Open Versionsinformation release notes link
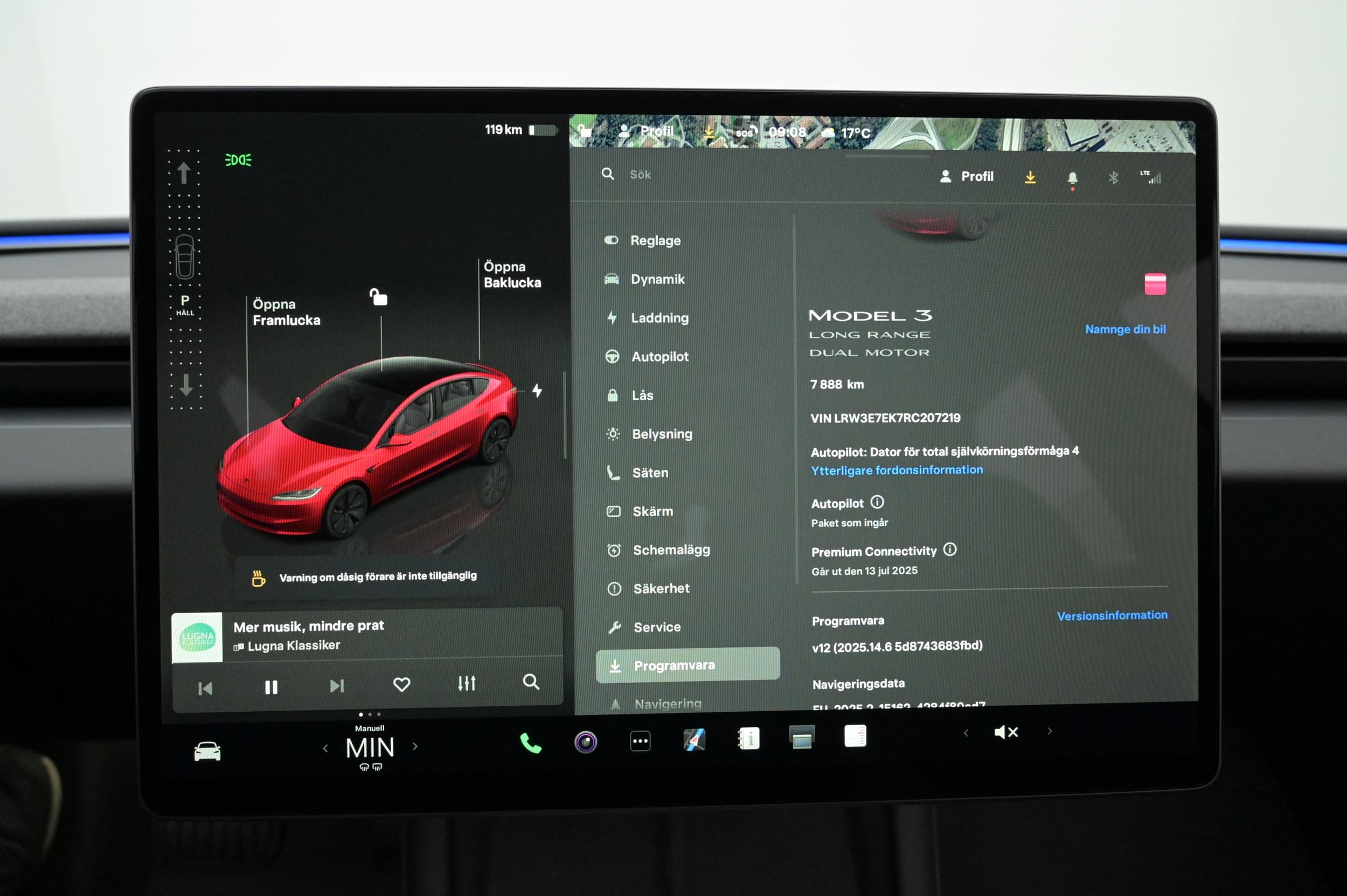 (1112, 615)
